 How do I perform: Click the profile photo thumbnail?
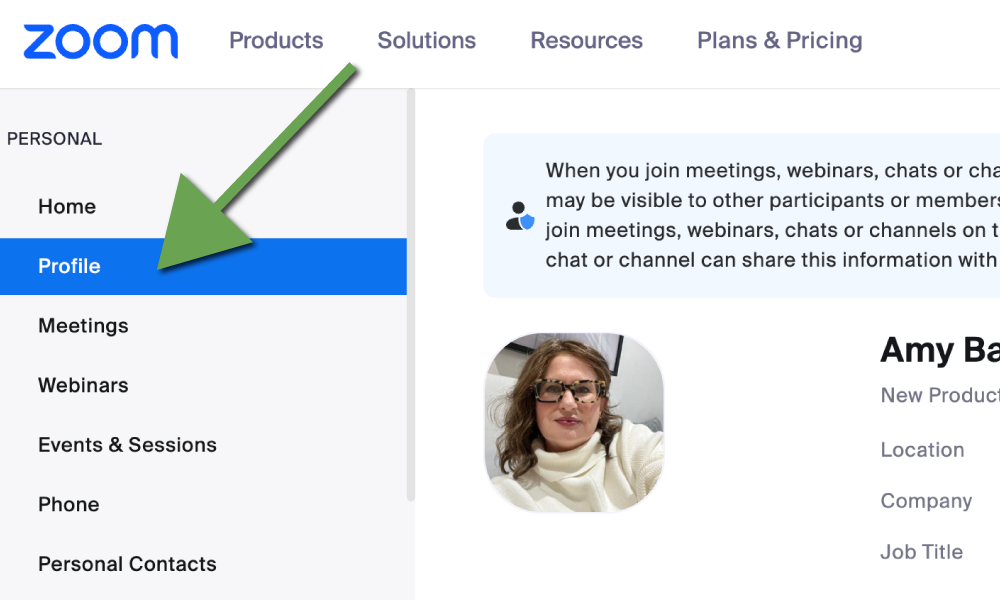coord(575,422)
